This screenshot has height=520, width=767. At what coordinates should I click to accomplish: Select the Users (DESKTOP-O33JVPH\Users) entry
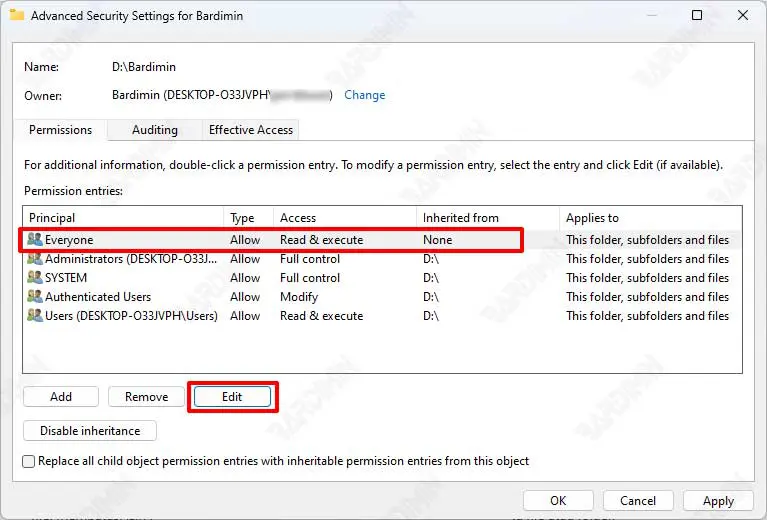[382, 316]
